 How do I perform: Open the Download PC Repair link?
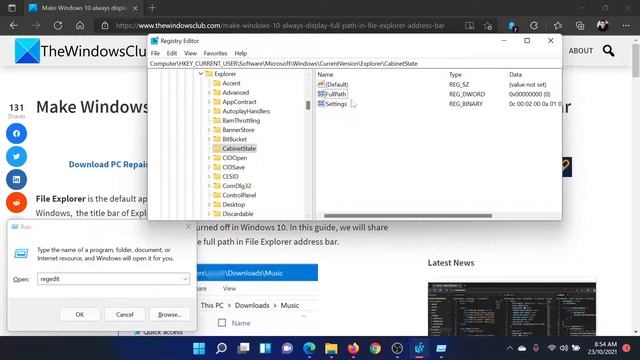tap(108, 164)
